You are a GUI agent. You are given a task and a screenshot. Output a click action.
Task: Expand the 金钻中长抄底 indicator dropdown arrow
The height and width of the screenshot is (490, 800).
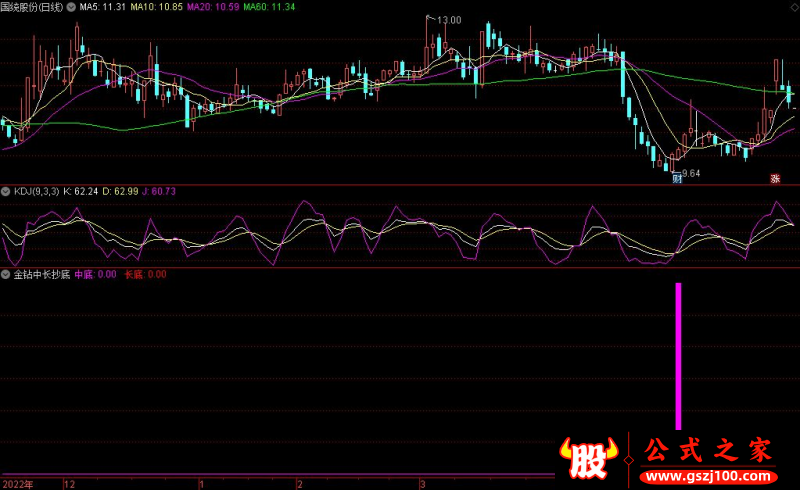6,274
